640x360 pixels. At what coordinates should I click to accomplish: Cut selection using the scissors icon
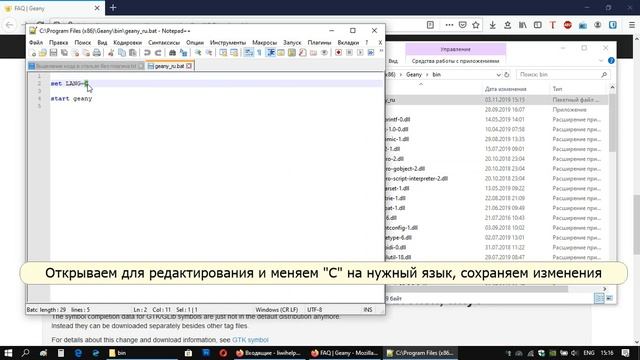(111, 53)
